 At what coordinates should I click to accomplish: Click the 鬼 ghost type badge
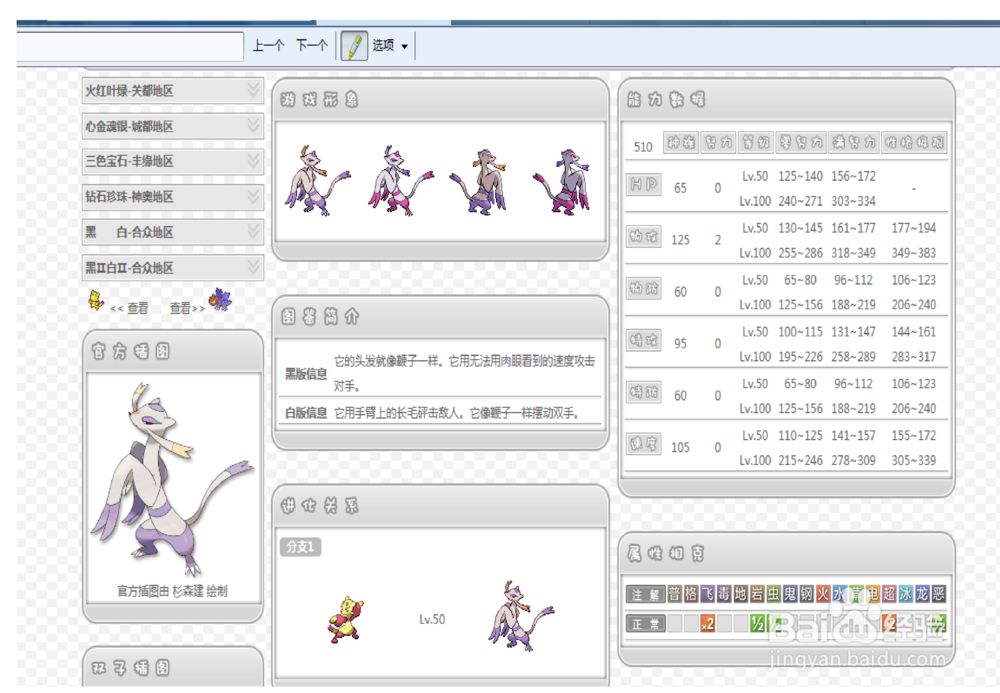click(790, 594)
